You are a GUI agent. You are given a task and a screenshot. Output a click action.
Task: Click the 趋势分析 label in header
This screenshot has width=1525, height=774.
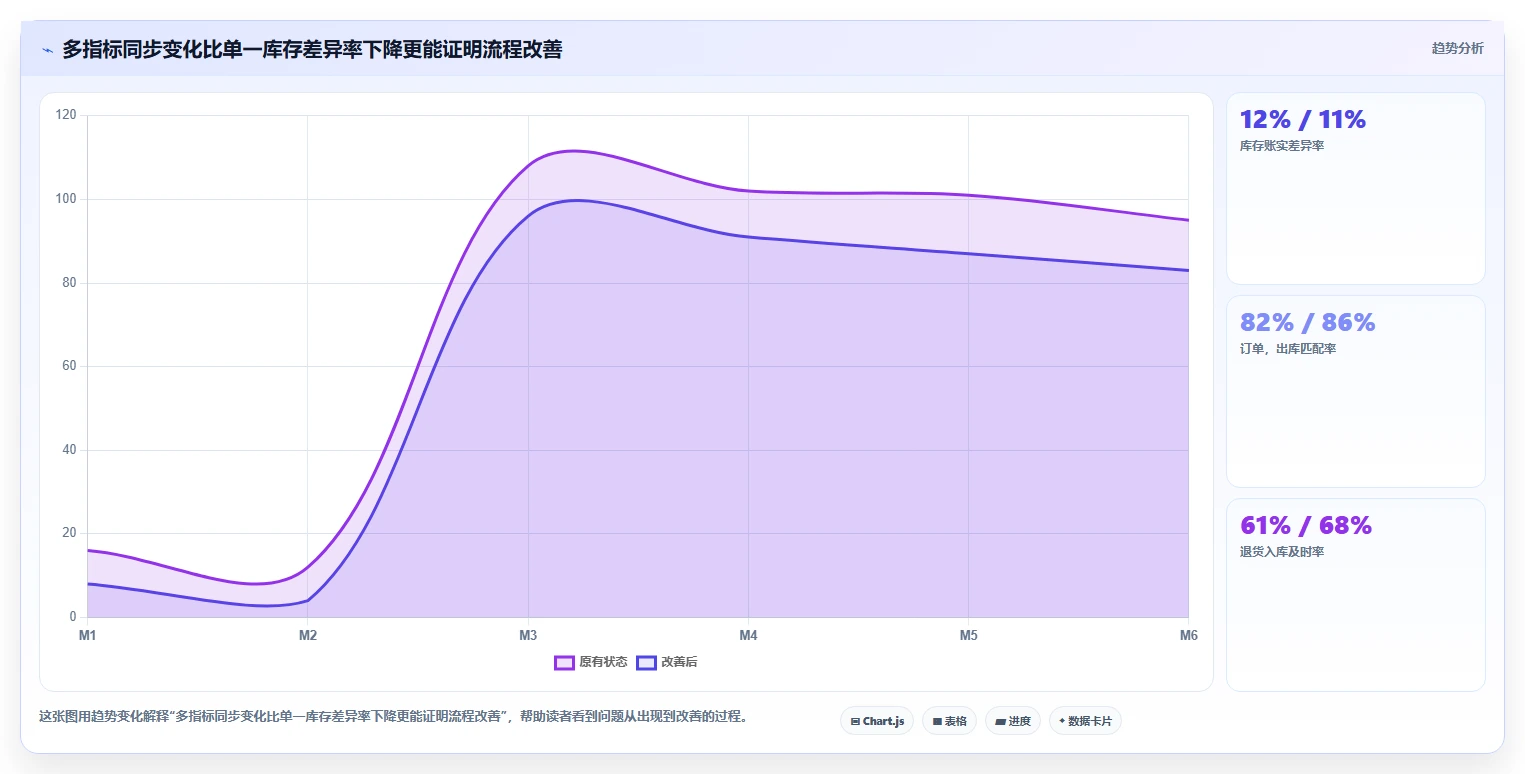pyautogui.click(x=1457, y=48)
